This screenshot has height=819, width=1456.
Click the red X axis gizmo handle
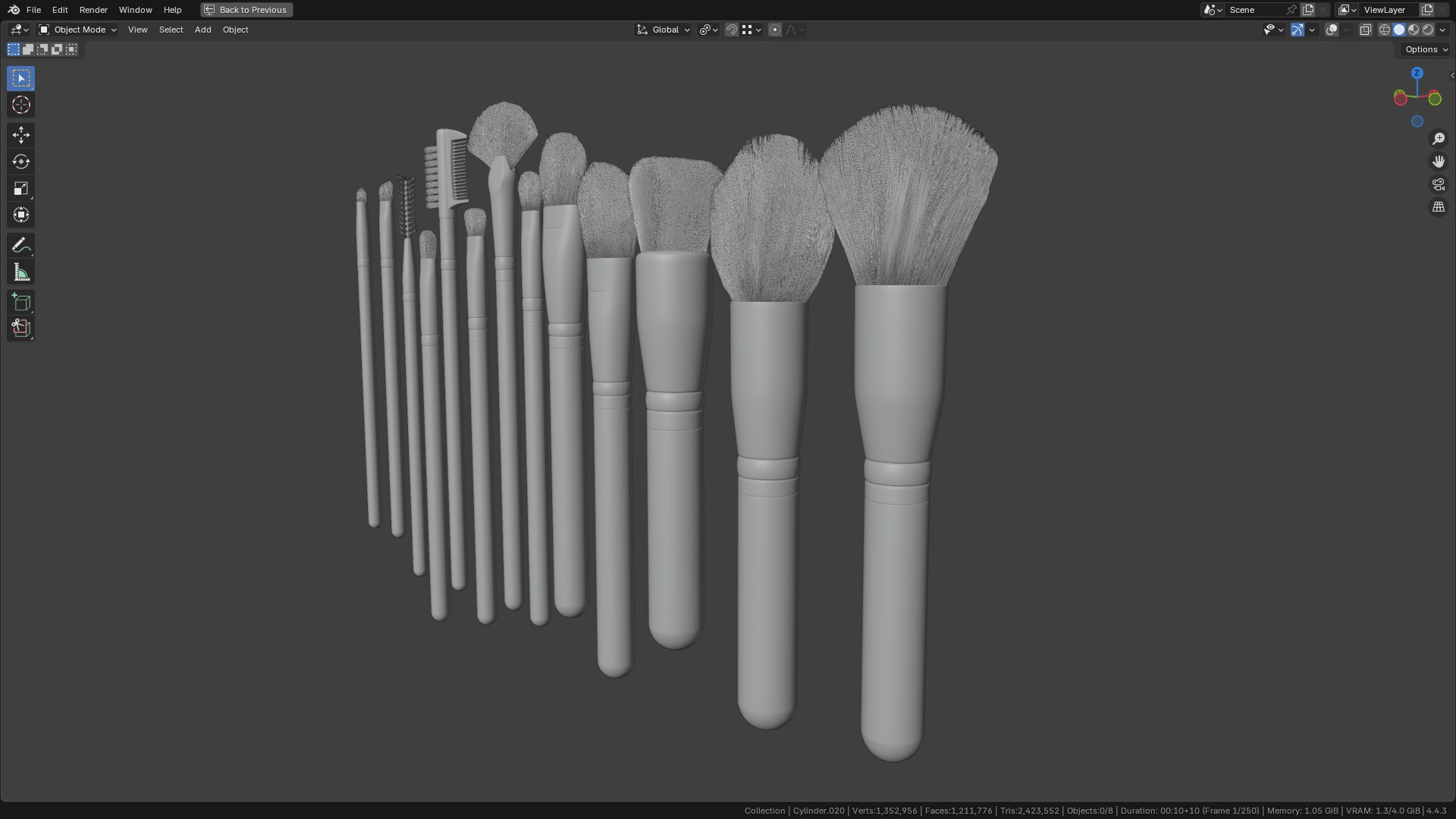[1400, 99]
